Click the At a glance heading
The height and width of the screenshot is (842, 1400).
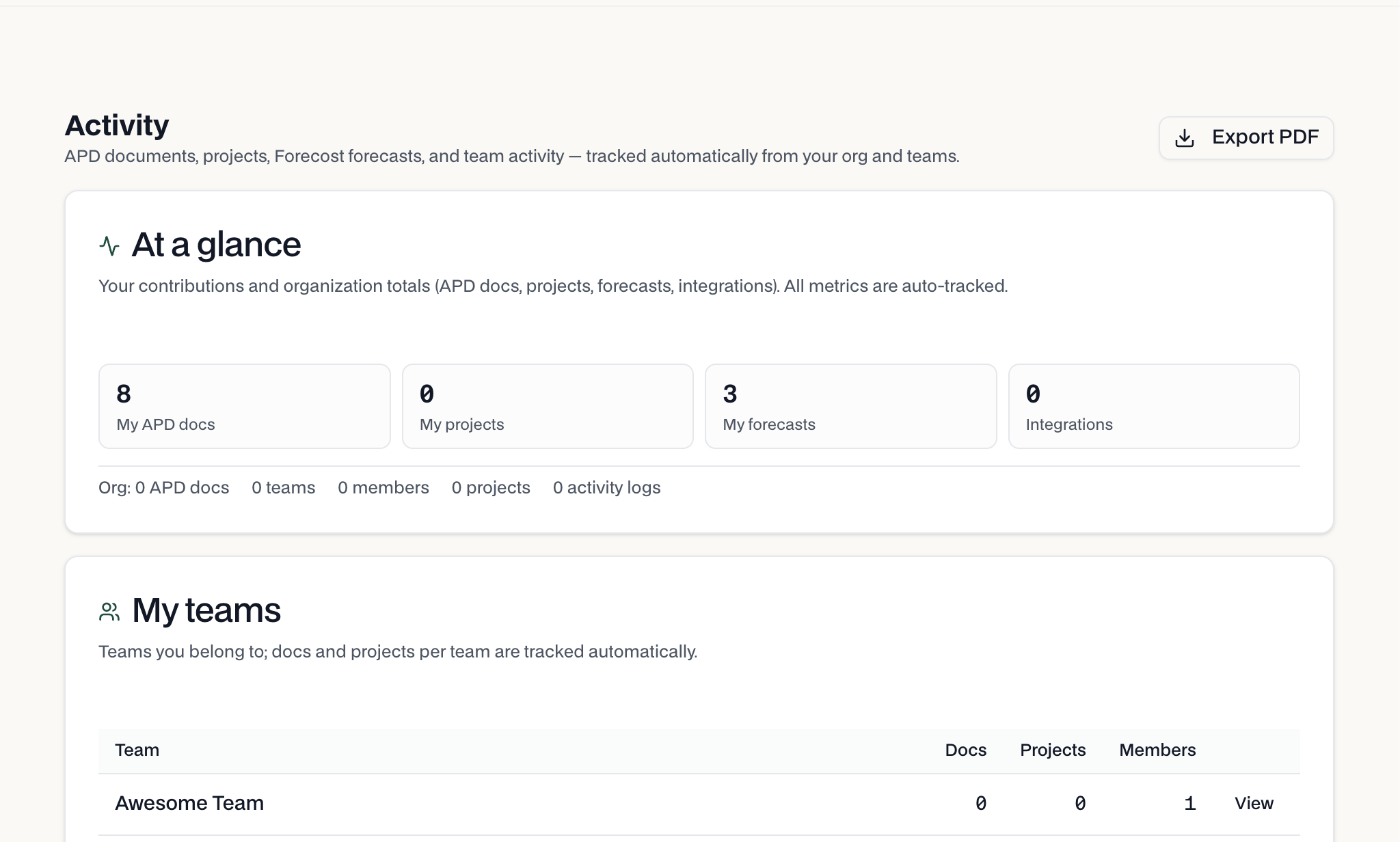tap(216, 245)
